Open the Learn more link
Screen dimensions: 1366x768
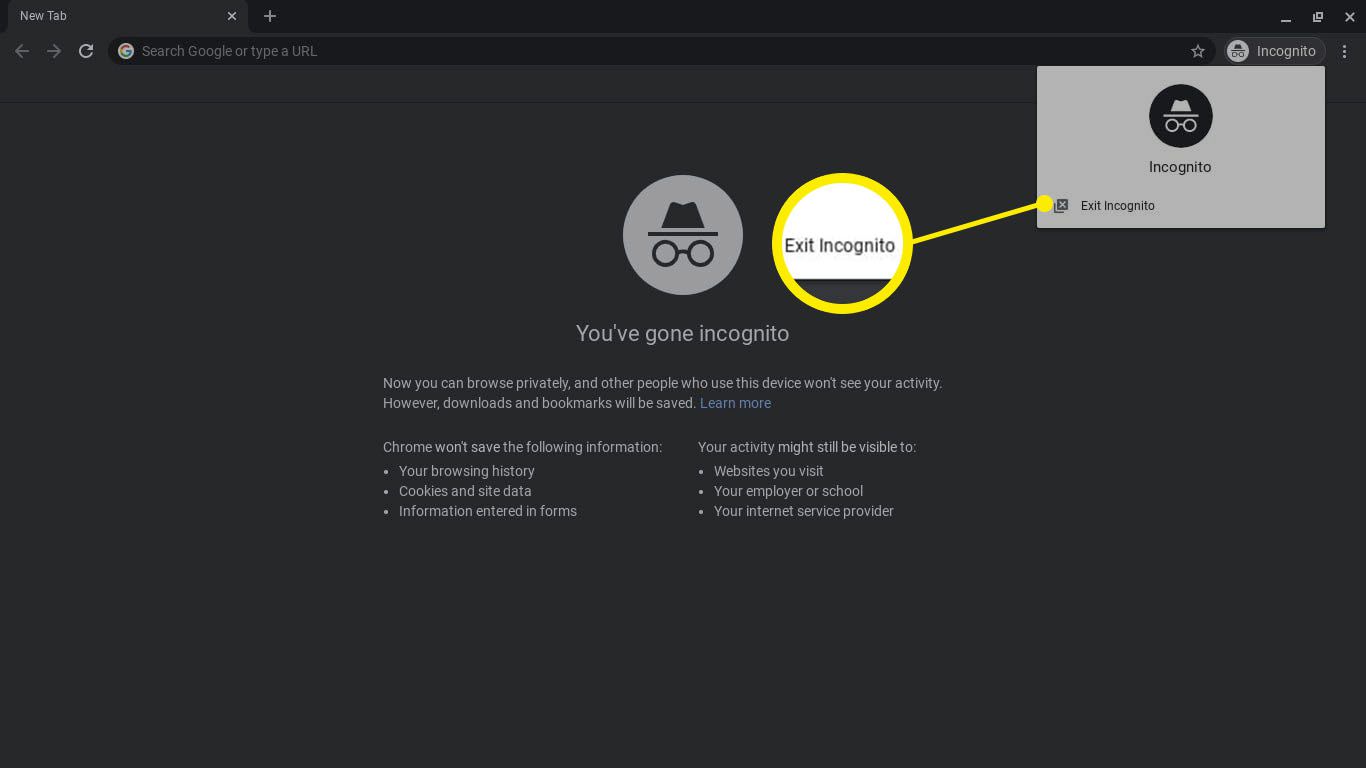[735, 403]
